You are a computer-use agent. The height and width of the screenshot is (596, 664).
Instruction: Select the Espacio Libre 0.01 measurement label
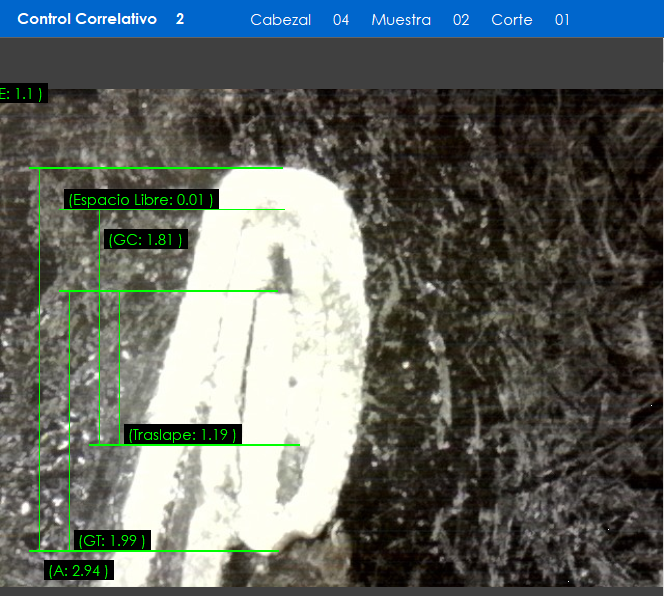pos(141,200)
